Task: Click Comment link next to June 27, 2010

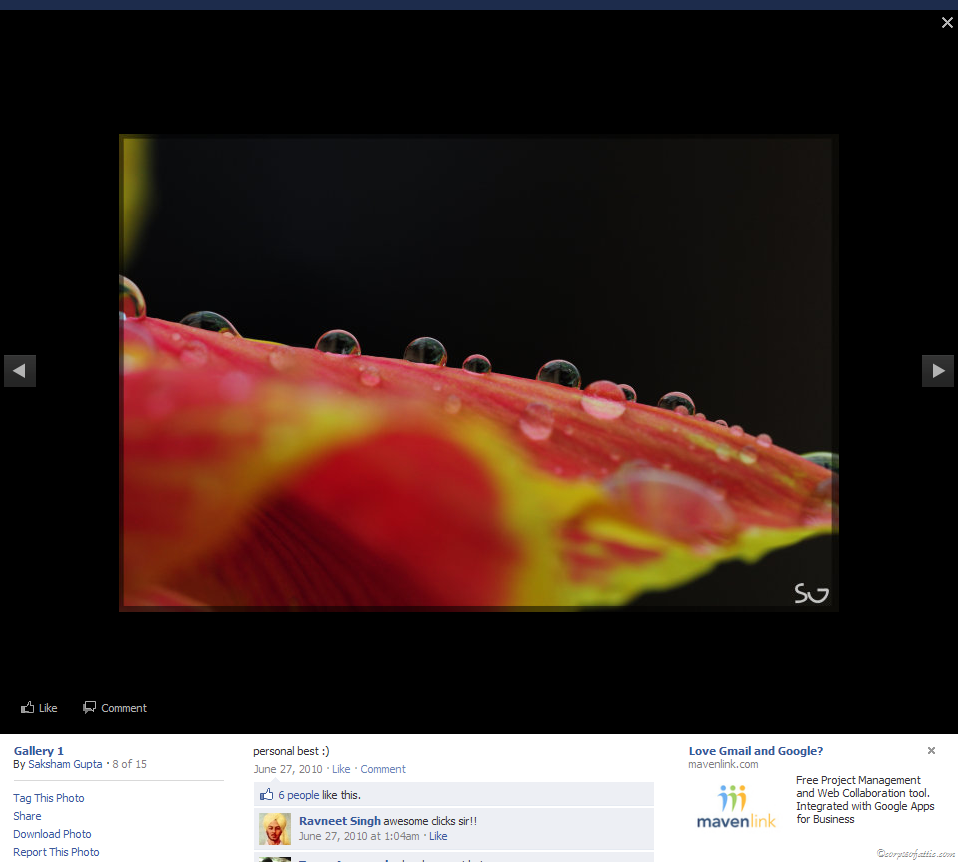Action: click(383, 769)
